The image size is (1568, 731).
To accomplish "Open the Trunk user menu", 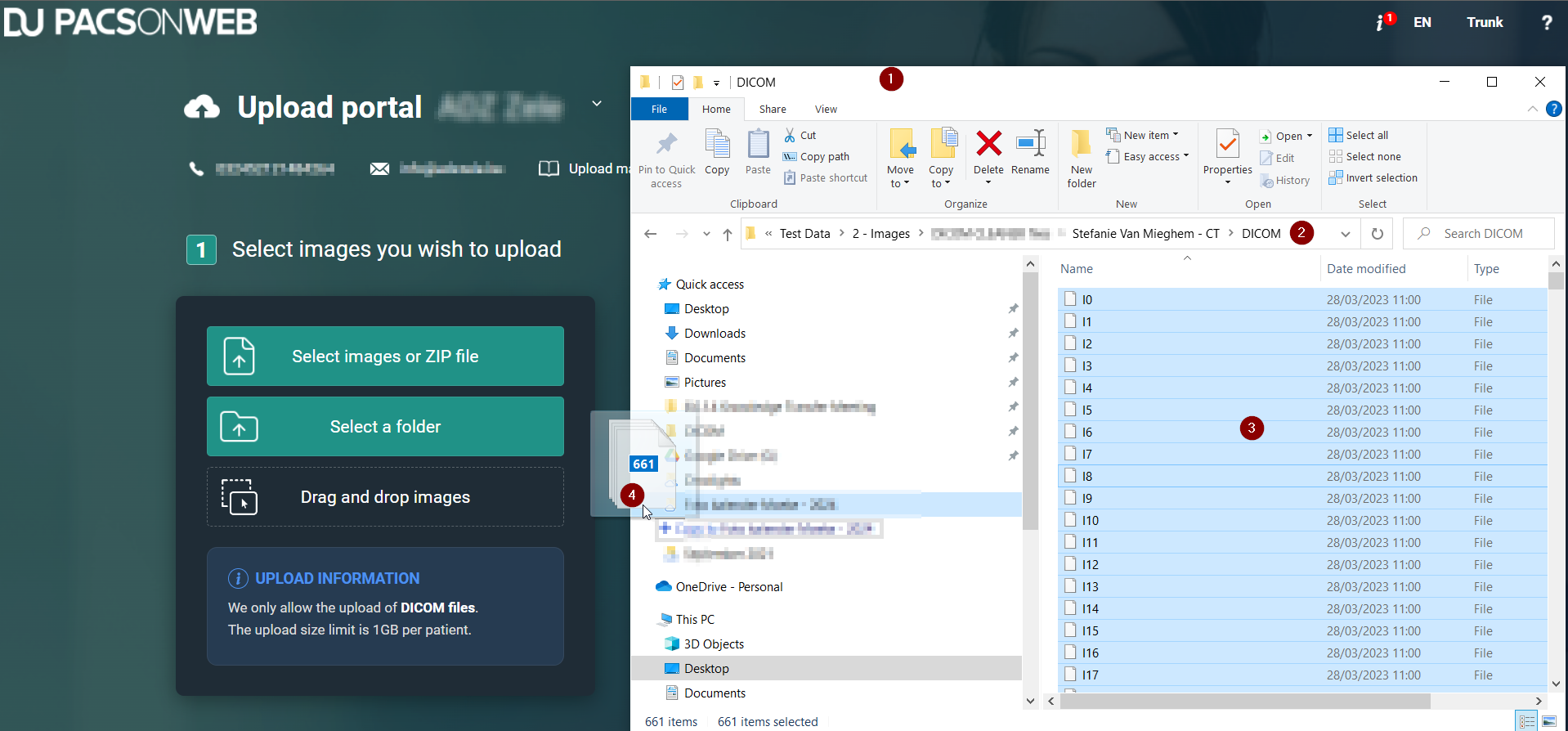I will pos(1485,22).
